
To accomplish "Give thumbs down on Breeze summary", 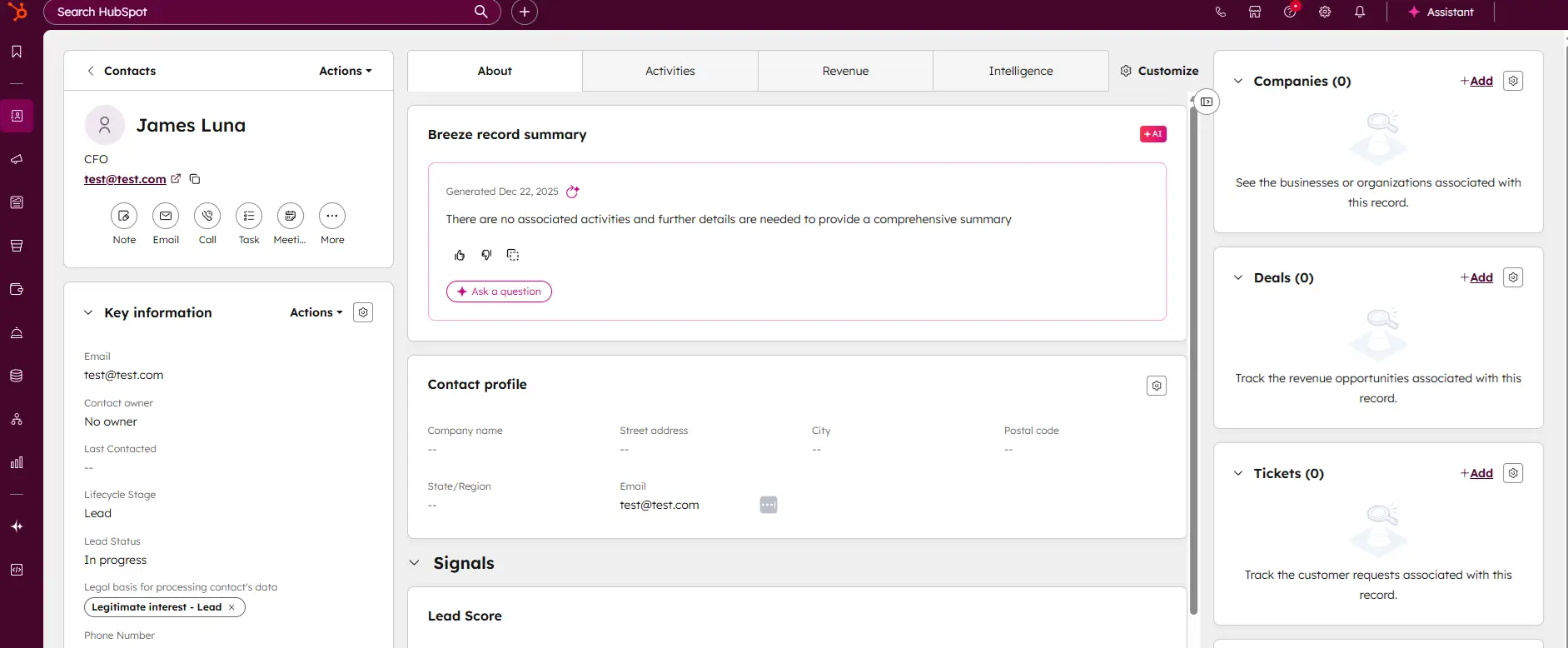I will click(x=486, y=255).
